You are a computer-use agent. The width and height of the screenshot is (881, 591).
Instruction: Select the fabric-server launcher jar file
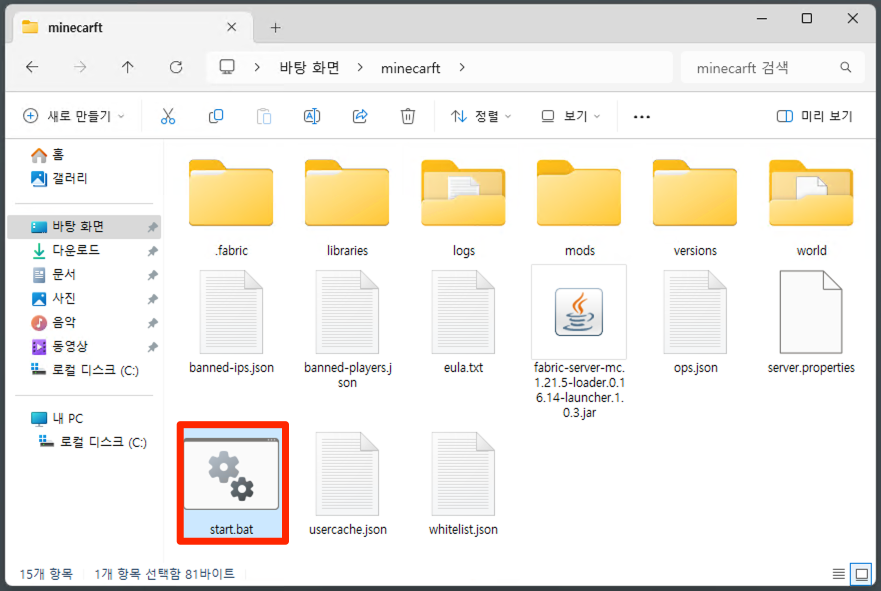(579, 343)
